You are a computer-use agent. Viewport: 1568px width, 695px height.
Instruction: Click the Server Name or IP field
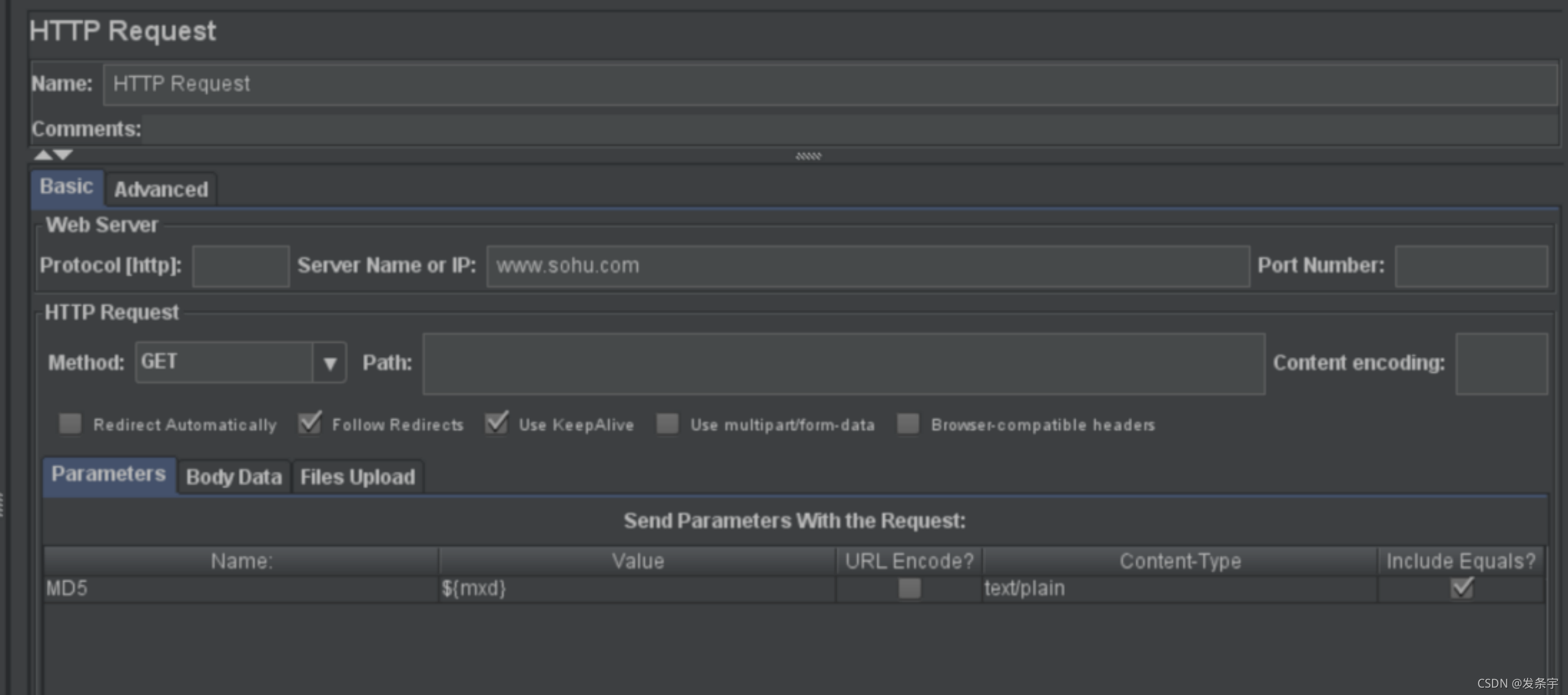[867, 266]
